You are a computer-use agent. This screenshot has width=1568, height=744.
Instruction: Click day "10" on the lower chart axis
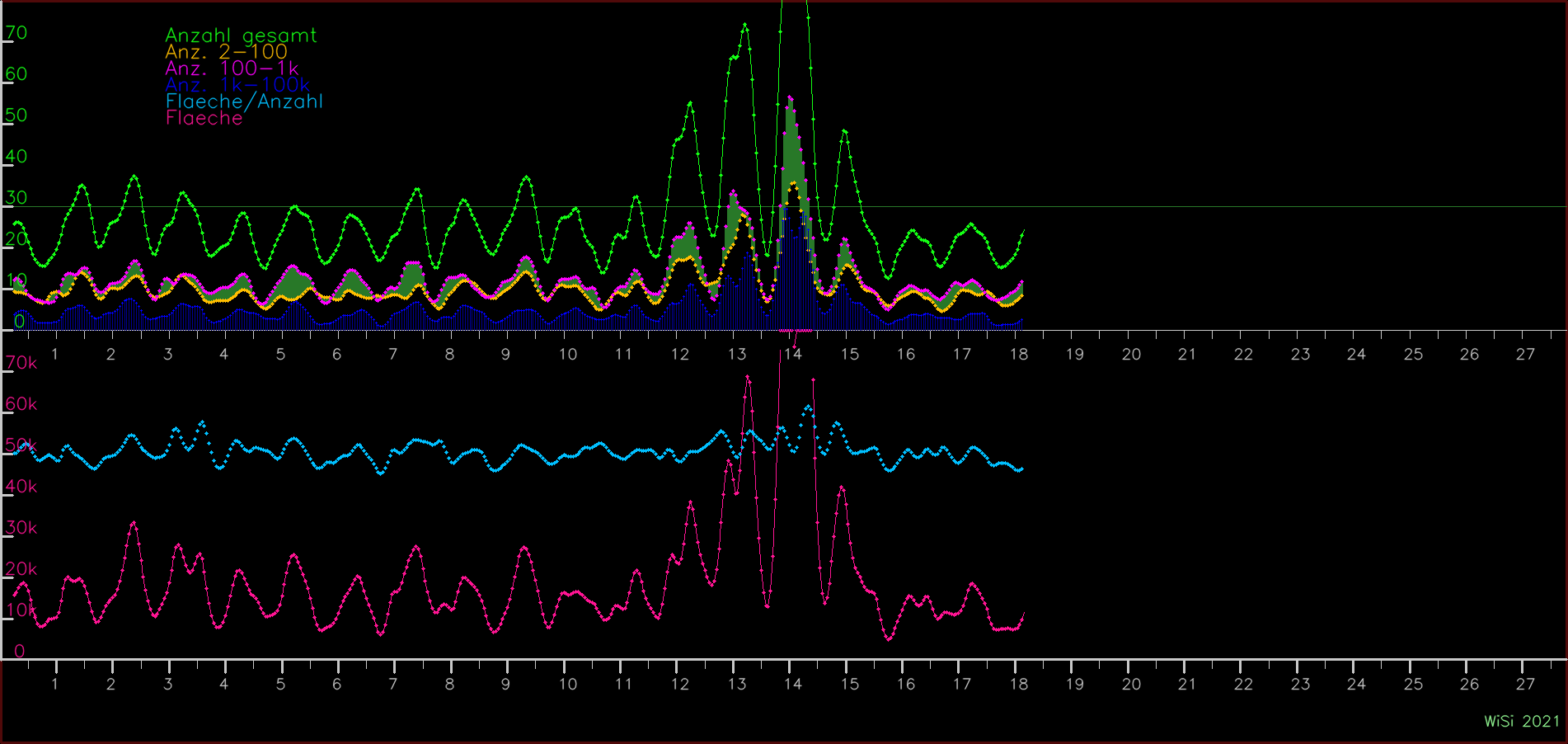point(568,684)
